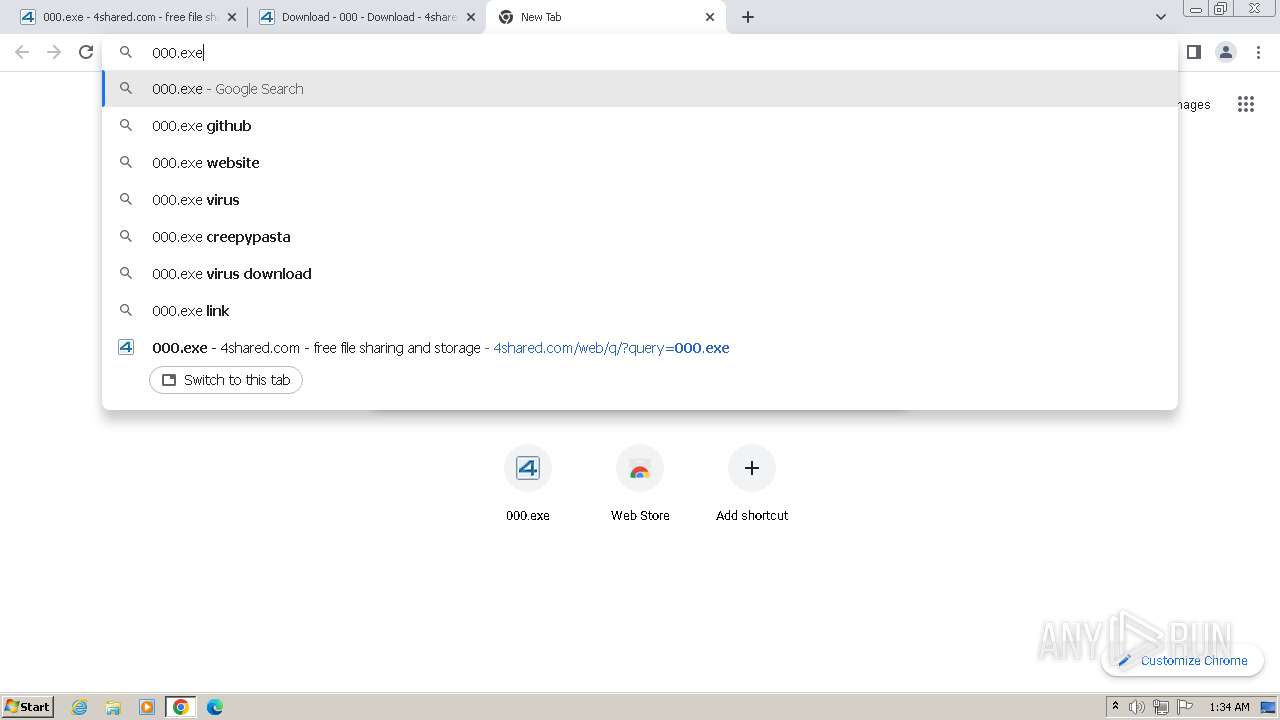The width and height of the screenshot is (1280, 720).
Task: Click the browser back arrow
Action: [x=22, y=52]
